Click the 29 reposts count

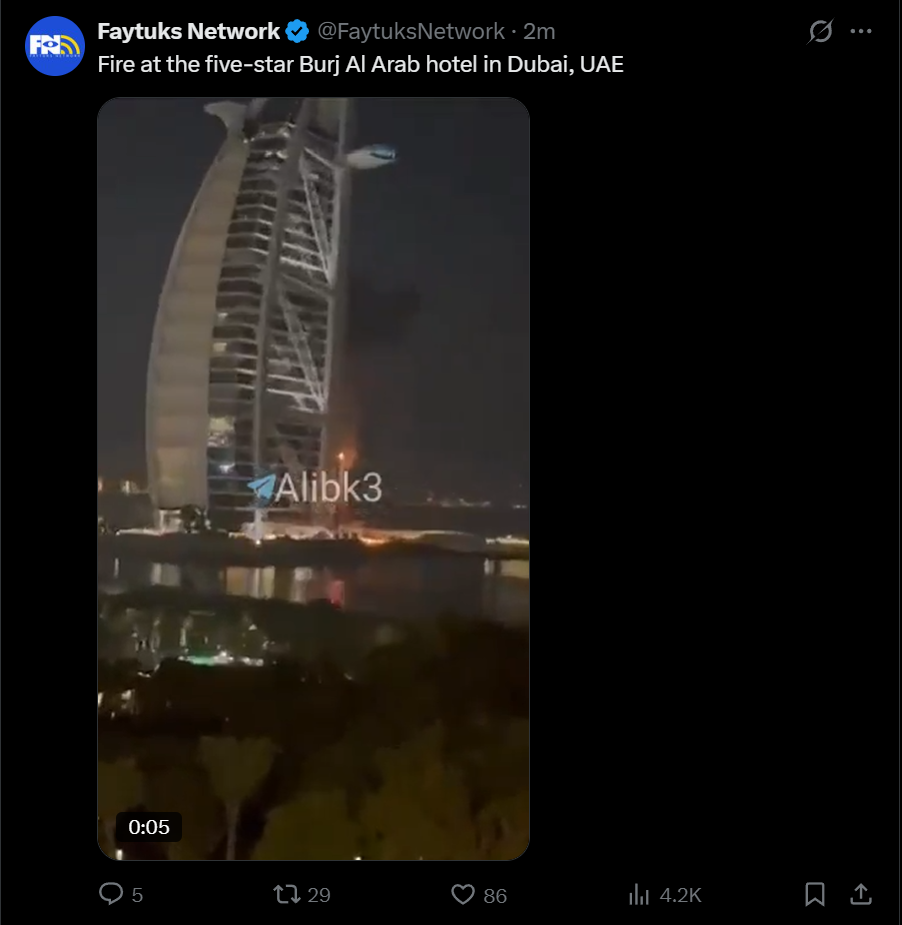point(319,896)
